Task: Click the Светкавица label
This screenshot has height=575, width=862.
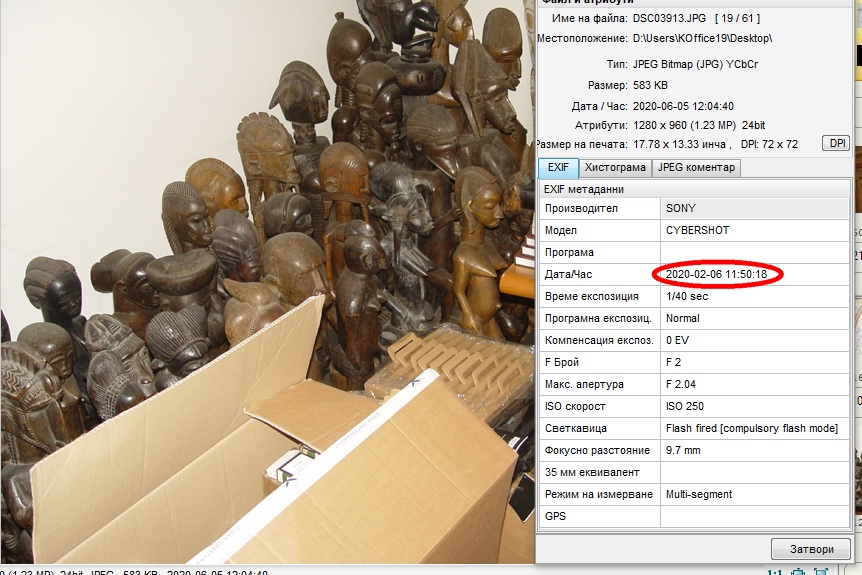Action: [x=576, y=428]
